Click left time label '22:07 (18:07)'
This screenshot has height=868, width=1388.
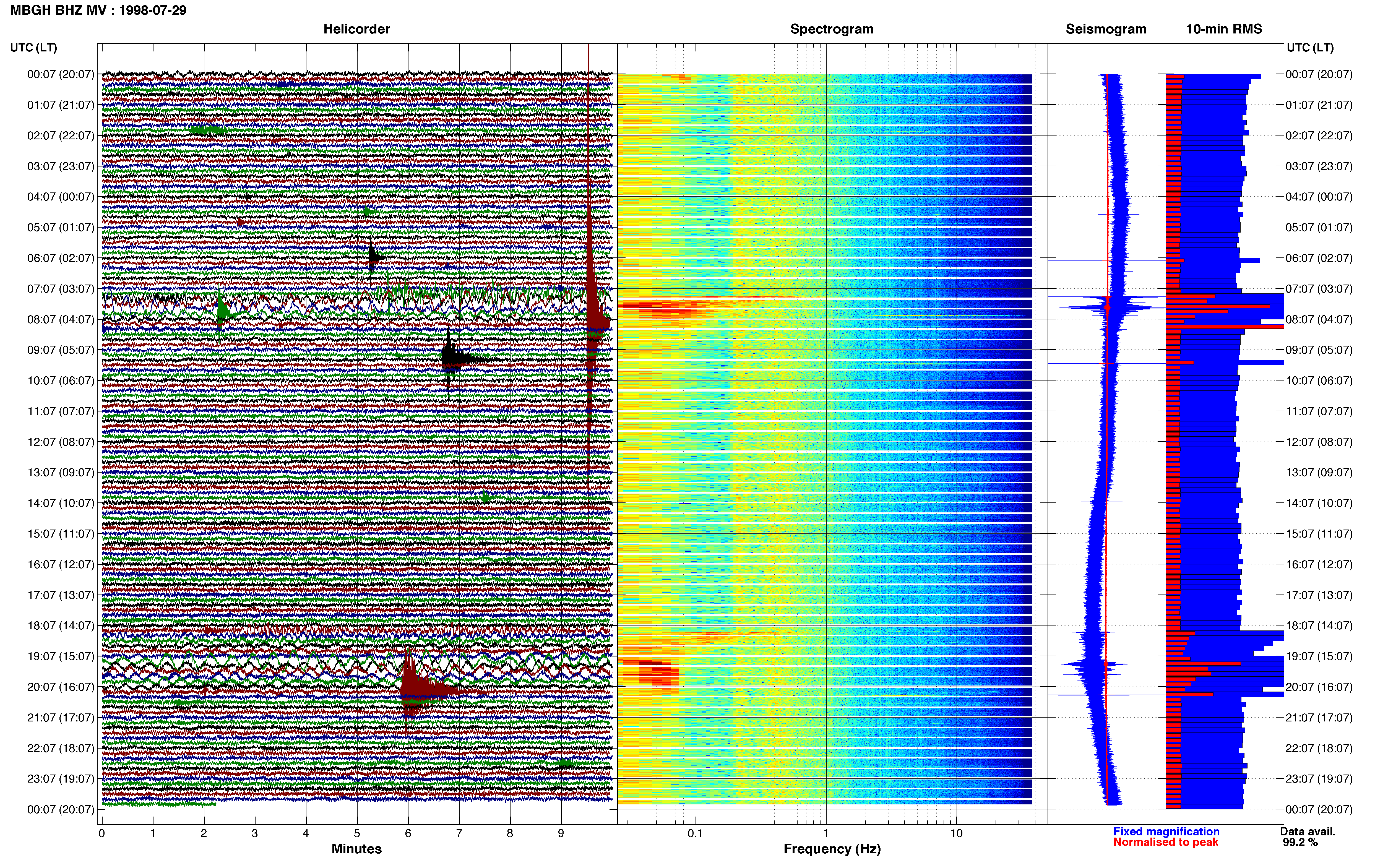click(x=61, y=748)
